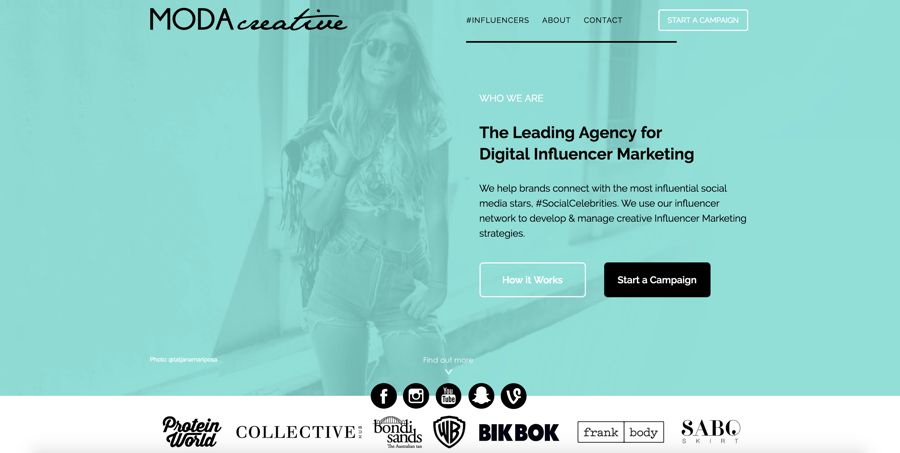
Task: Click the Collective brand logo
Action: pyautogui.click(x=298, y=432)
